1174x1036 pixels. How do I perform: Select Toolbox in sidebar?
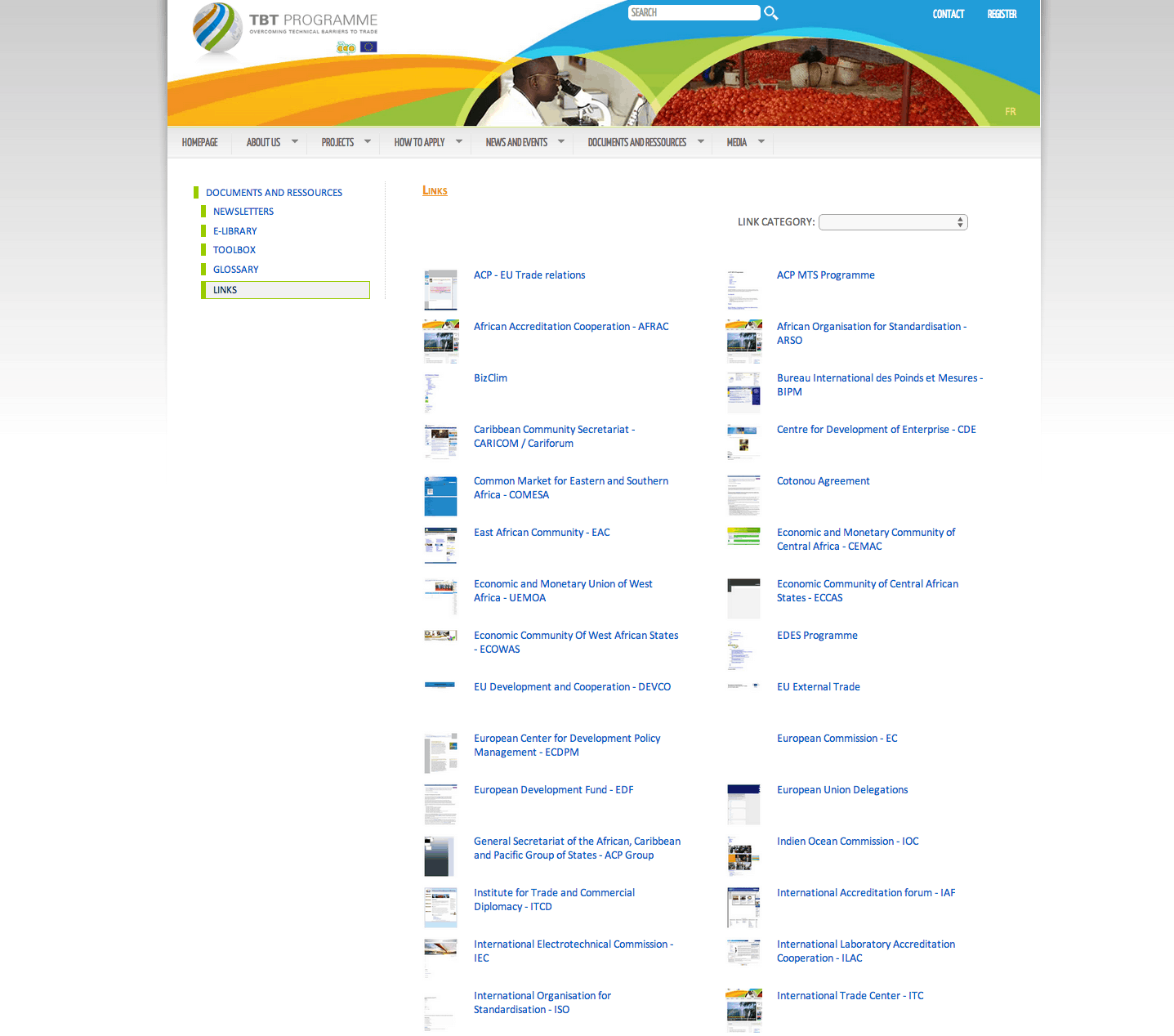(234, 250)
